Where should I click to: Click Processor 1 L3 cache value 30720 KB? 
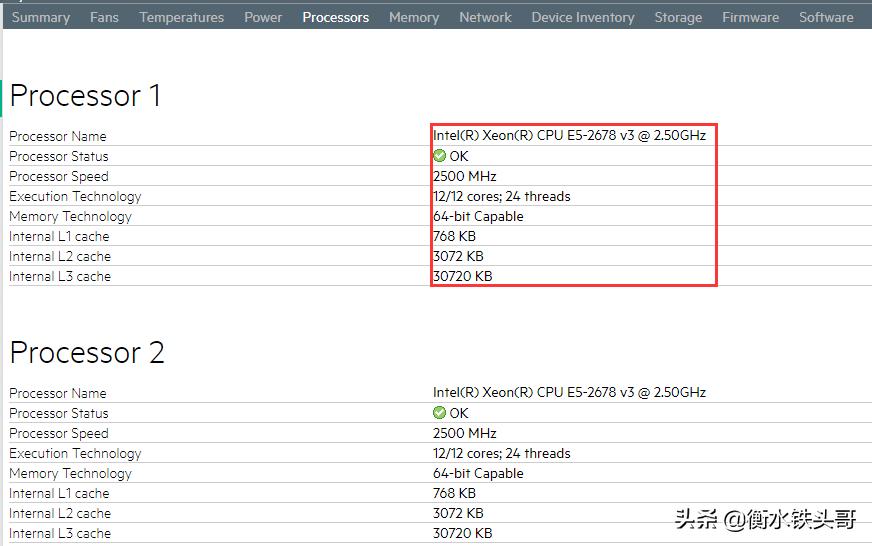click(x=463, y=276)
